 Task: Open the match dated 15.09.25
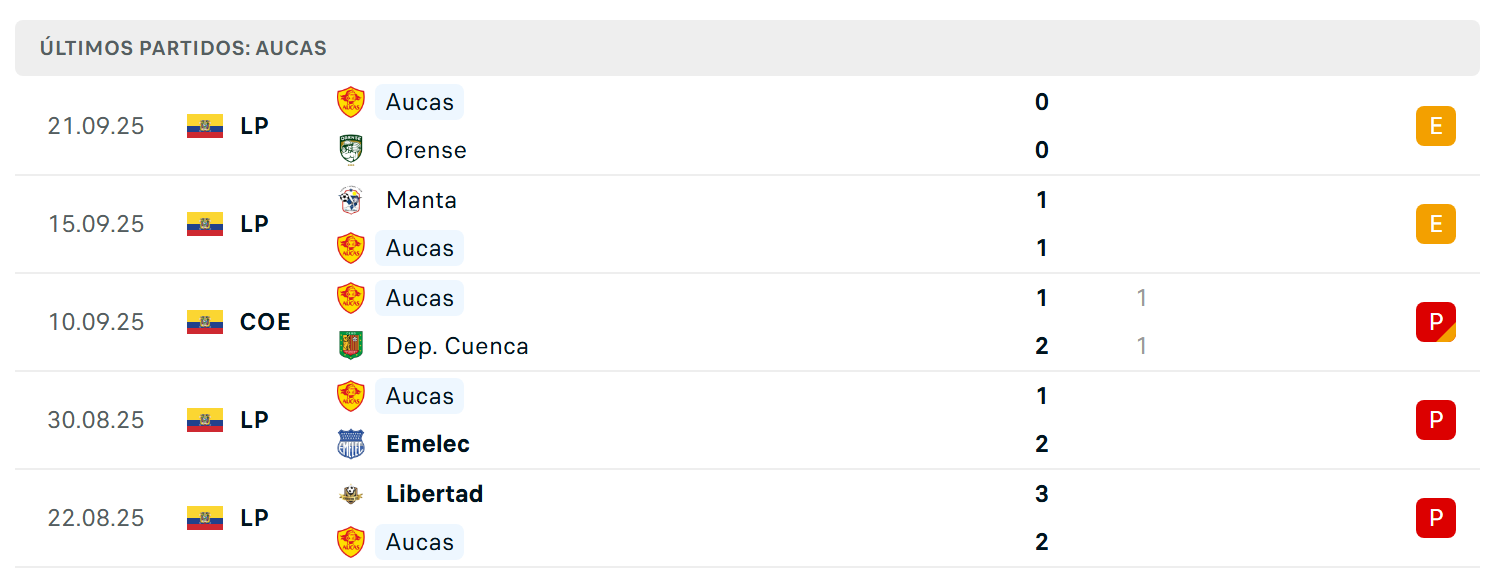point(747,224)
